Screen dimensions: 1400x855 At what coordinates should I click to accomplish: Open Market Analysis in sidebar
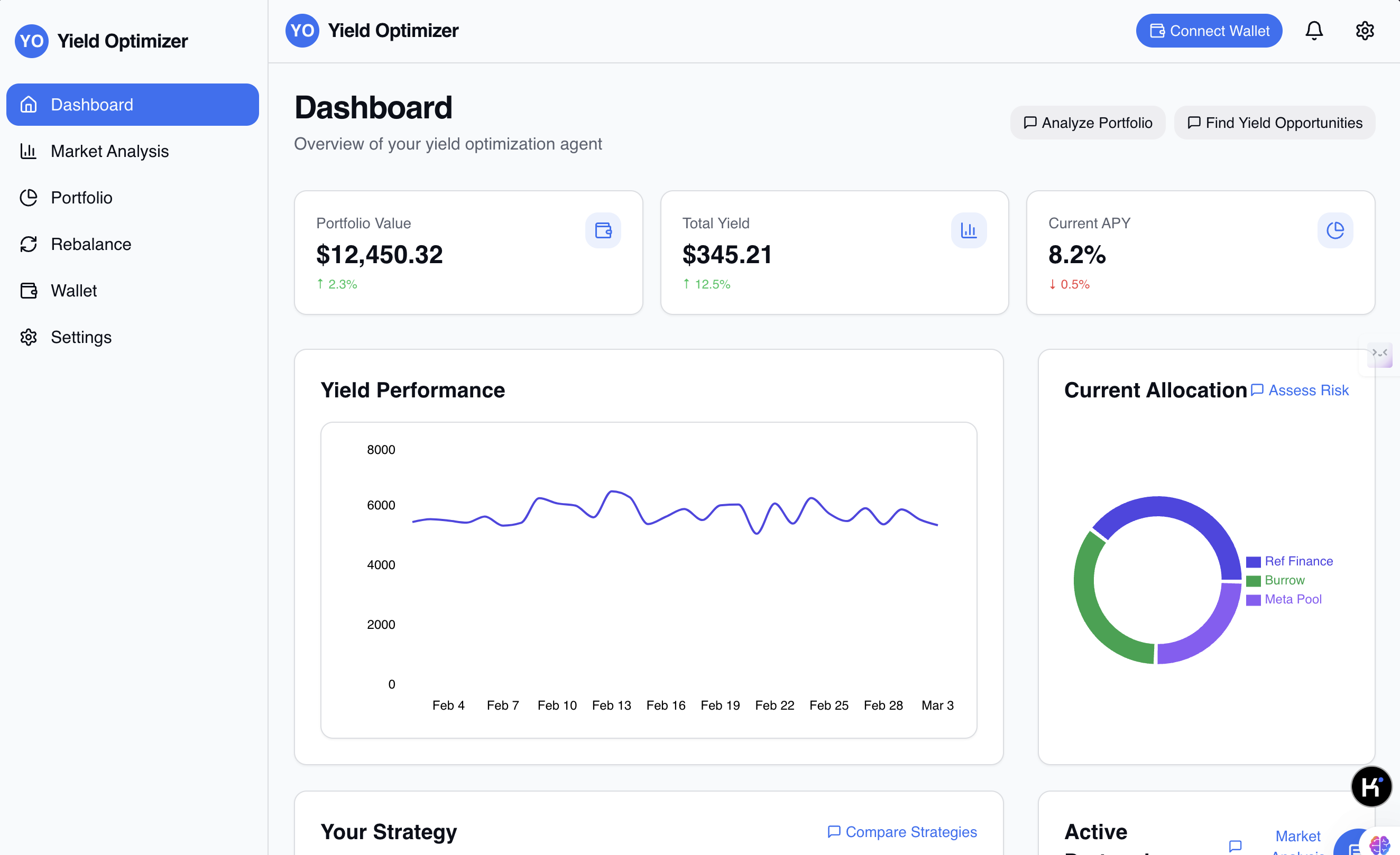[109, 151]
